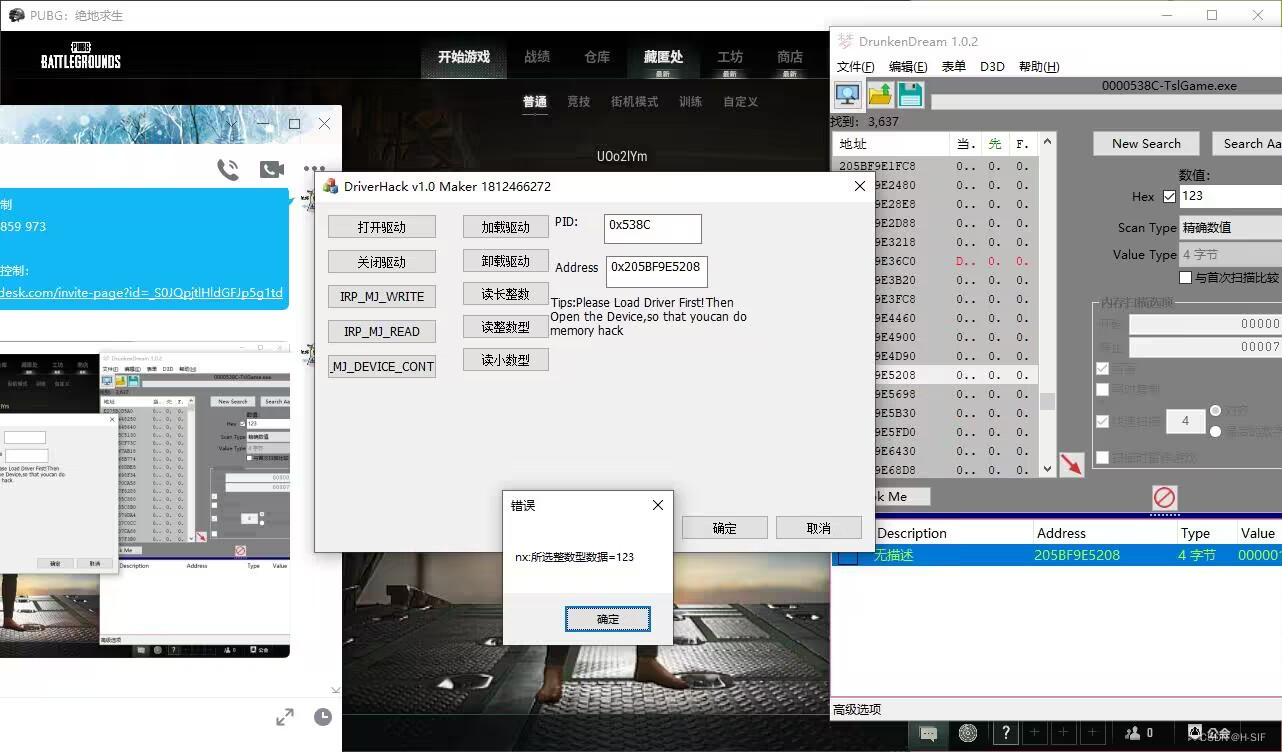Open the PUBG question mark help icon

[x=1006, y=733]
